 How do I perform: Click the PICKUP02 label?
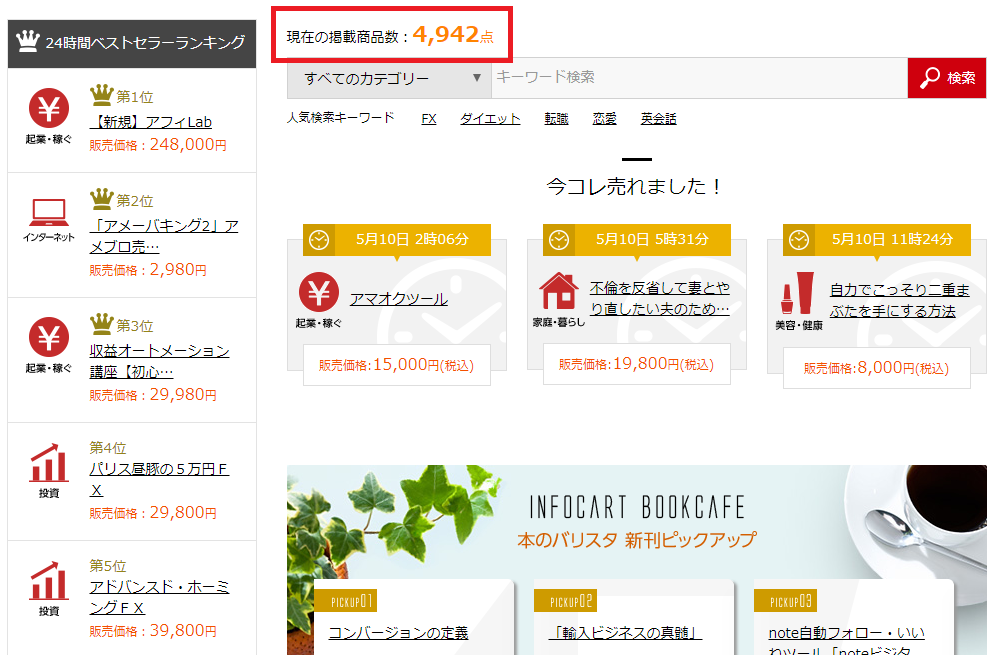(565, 602)
